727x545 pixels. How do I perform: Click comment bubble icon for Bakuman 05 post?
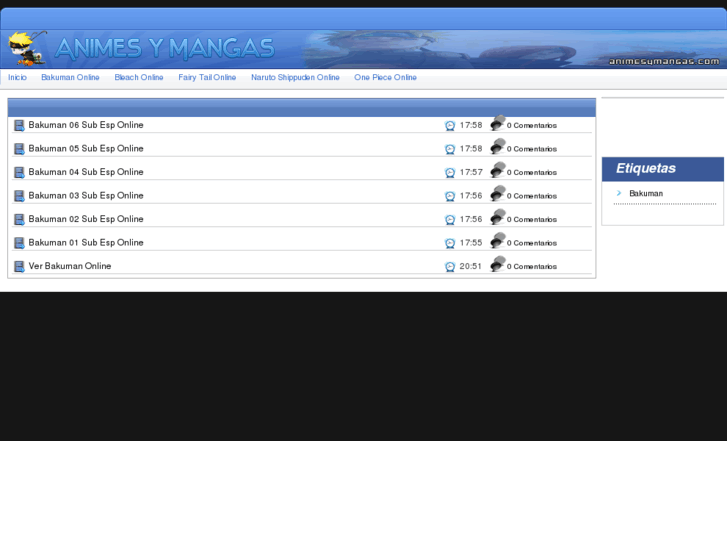(x=497, y=147)
